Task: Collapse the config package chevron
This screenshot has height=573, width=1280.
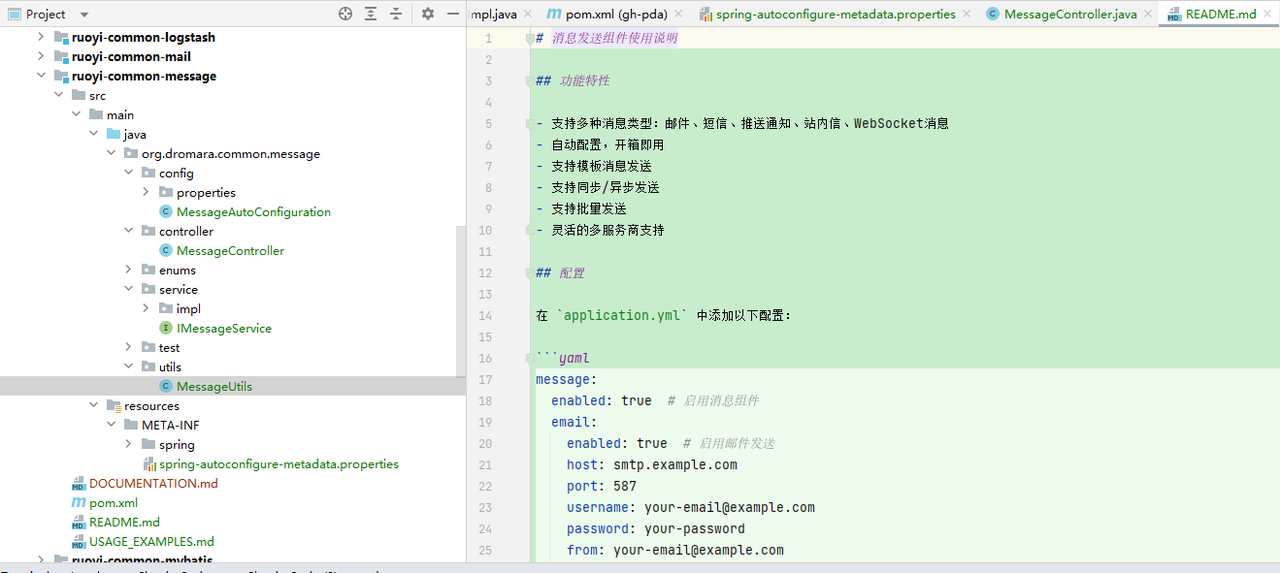Action: 129,173
